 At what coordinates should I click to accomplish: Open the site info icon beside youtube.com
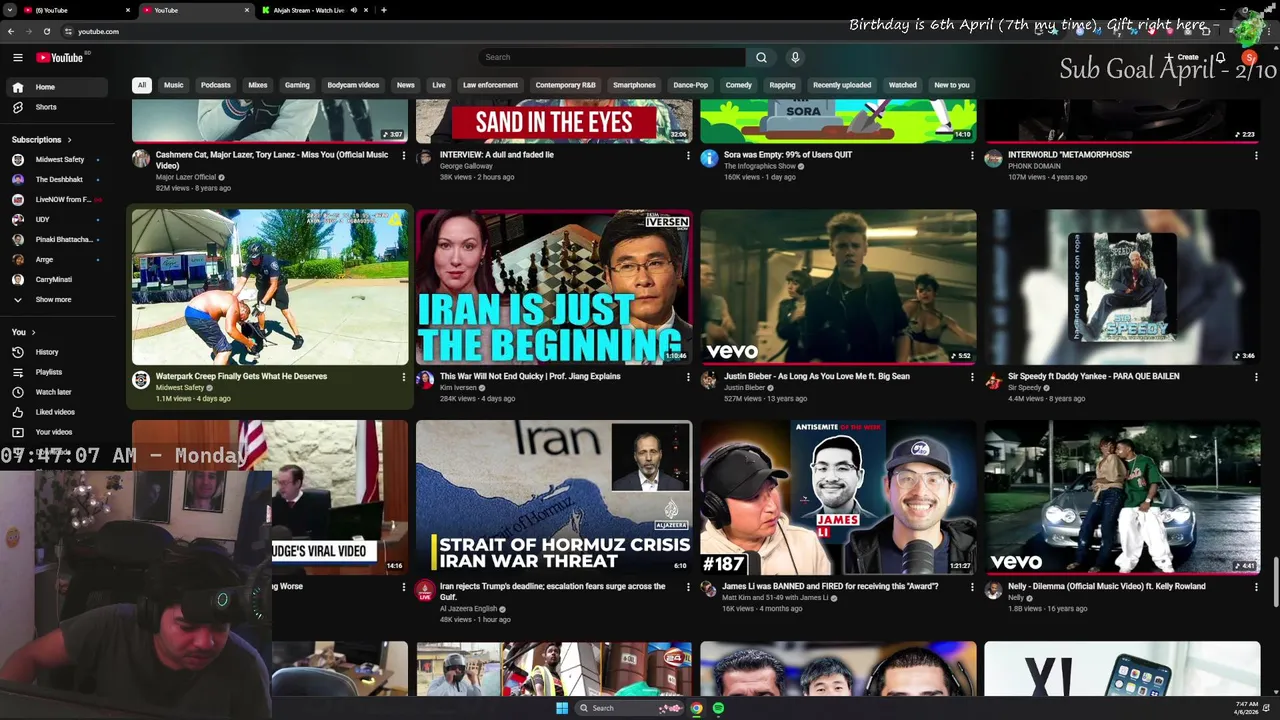(68, 31)
